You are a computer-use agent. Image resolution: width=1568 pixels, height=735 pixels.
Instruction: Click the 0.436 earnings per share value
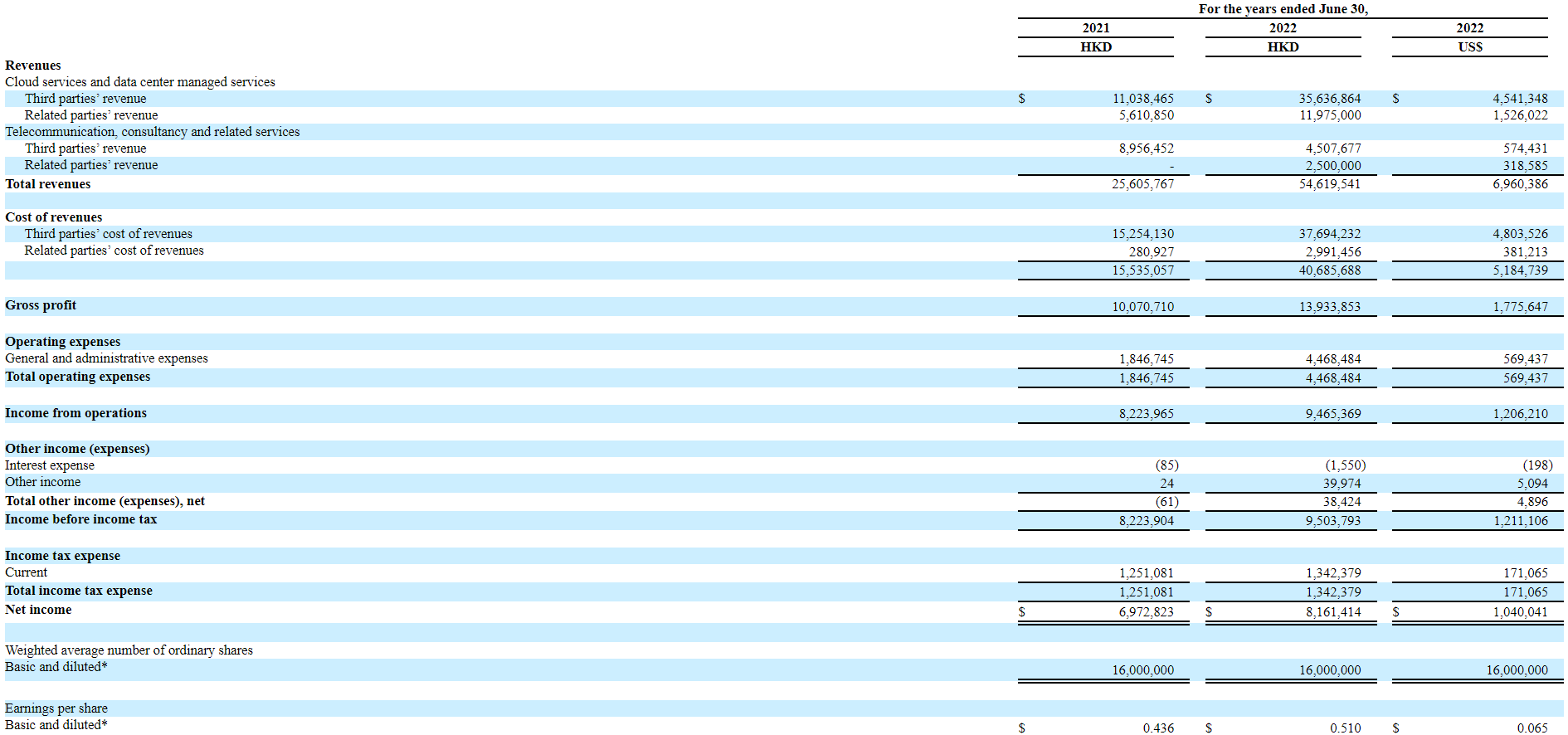[1158, 728]
